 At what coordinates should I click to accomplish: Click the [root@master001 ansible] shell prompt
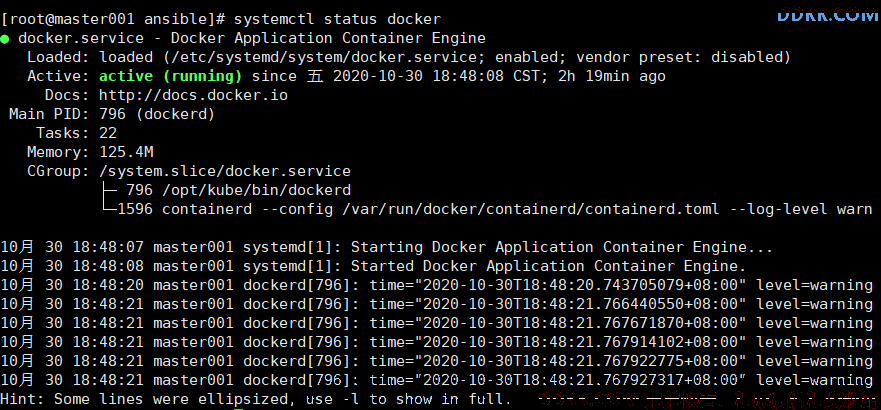pos(113,19)
